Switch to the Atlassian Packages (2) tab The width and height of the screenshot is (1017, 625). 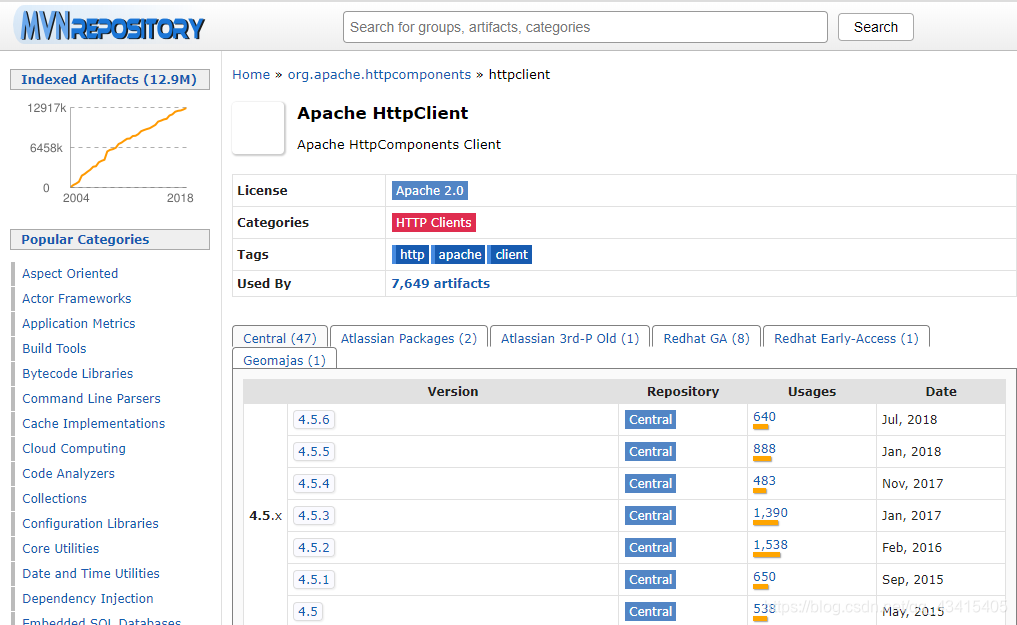pos(409,338)
